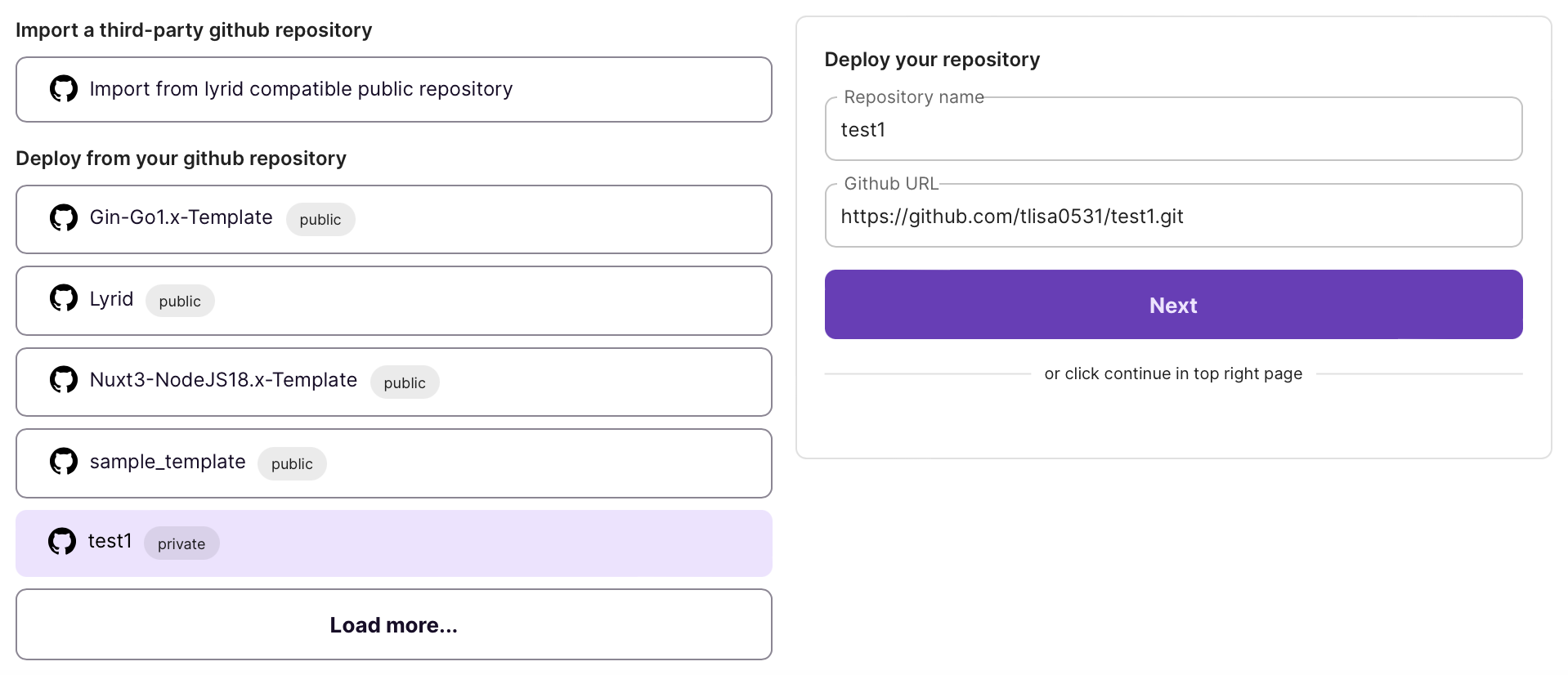Focus the Github URL input field
Image resolution: width=1568 pixels, height=675 pixels.
[1173, 217]
